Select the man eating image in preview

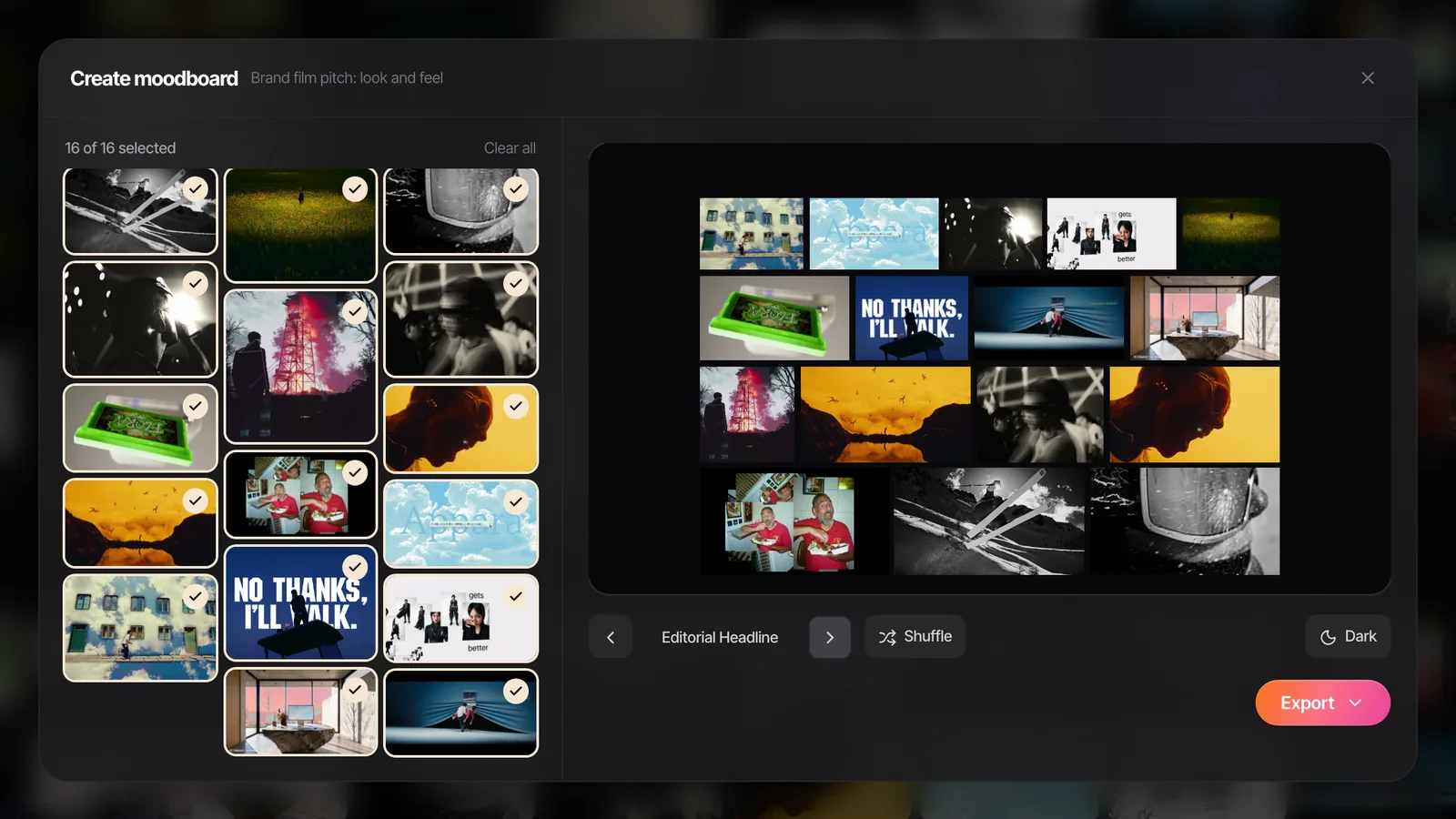click(x=794, y=521)
